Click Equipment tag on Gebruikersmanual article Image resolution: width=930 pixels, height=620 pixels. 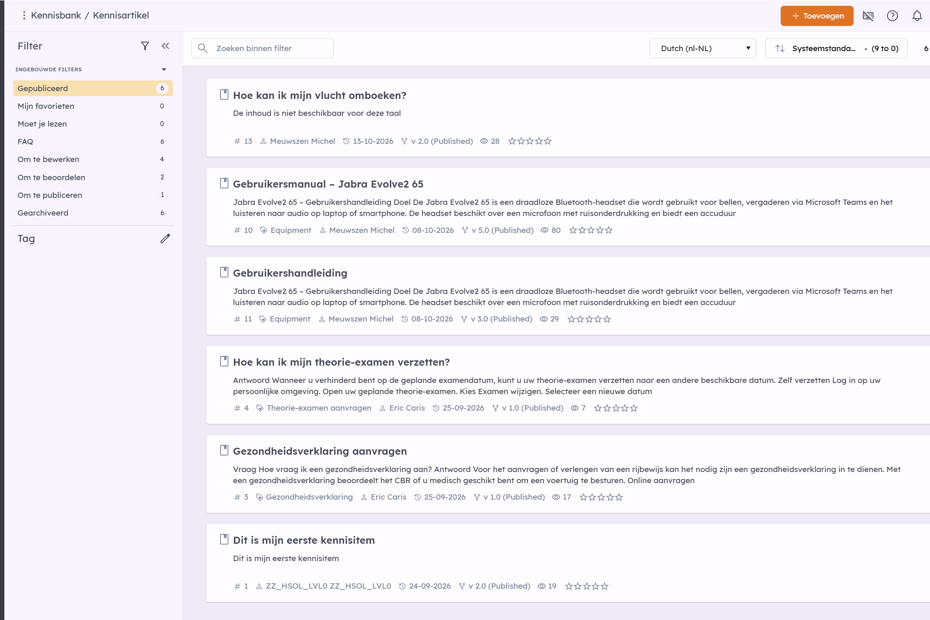pyautogui.click(x=291, y=230)
